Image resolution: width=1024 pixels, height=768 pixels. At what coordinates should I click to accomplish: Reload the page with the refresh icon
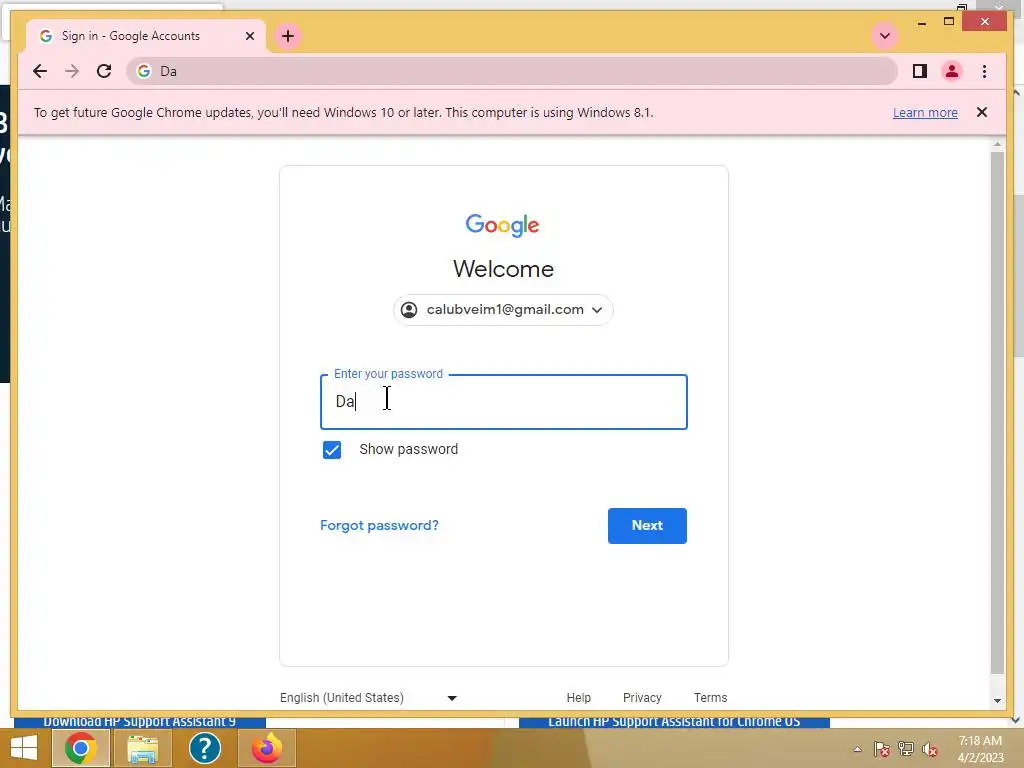pos(104,71)
